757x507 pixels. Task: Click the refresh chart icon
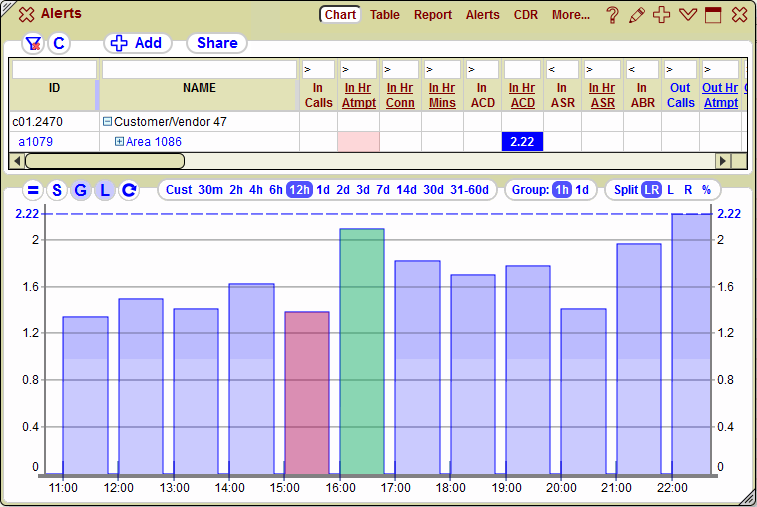point(129,190)
